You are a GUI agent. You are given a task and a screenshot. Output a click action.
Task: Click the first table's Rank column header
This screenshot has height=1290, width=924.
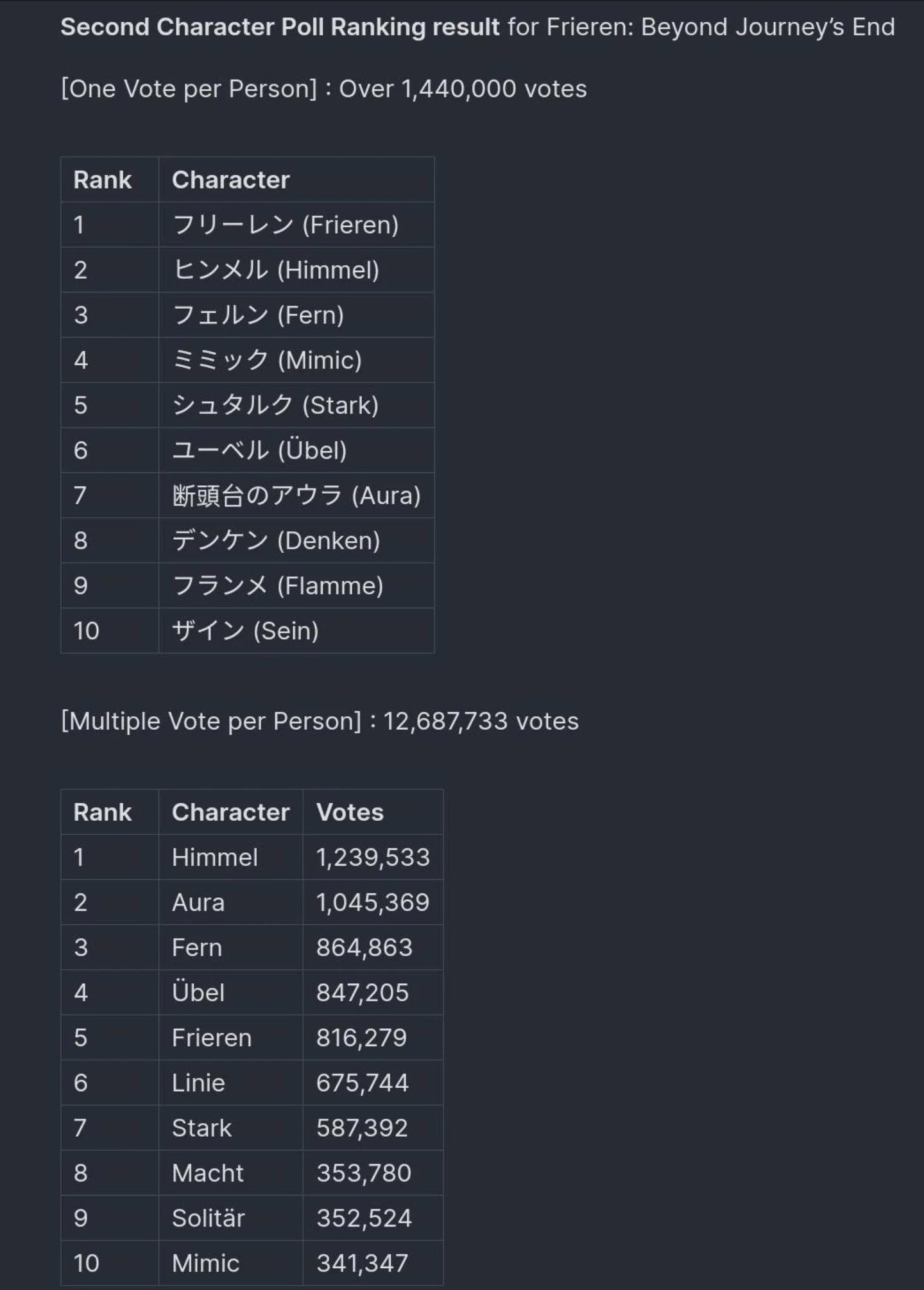(110, 180)
